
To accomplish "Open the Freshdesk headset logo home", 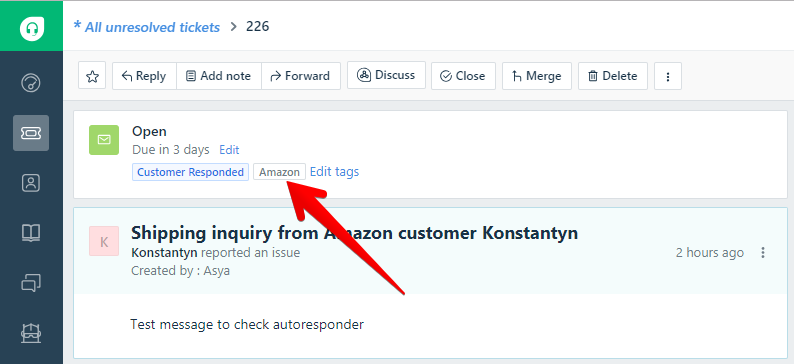I will click(31, 27).
